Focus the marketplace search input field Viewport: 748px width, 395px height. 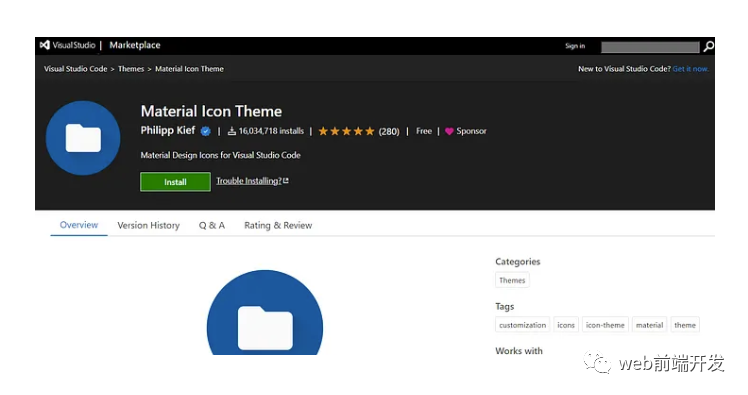coord(650,47)
